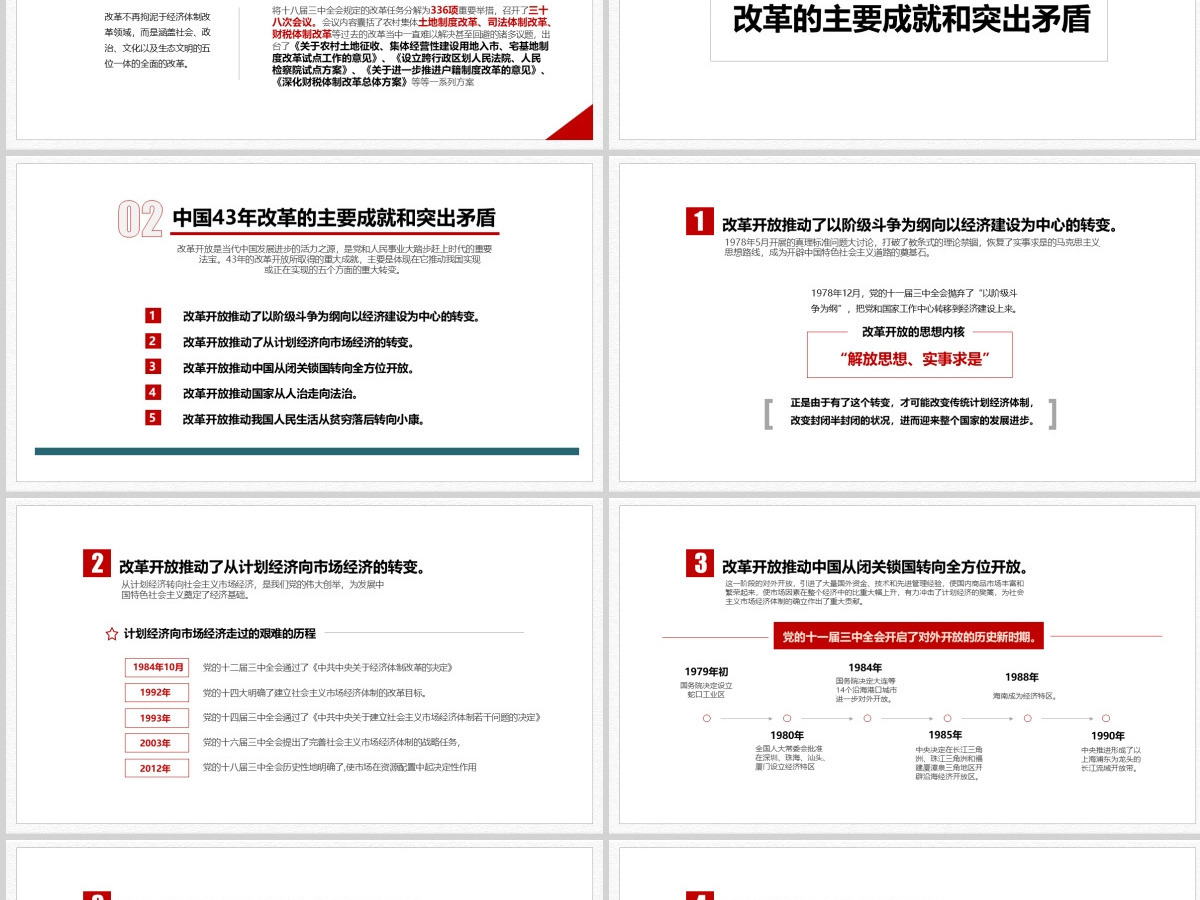Click list item 改革开放推动国家从人治走向法治

[270, 394]
